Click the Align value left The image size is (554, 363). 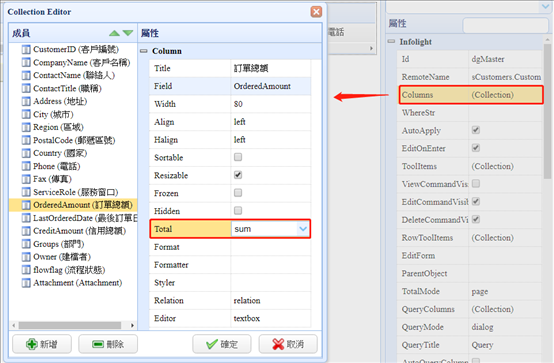click(240, 122)
